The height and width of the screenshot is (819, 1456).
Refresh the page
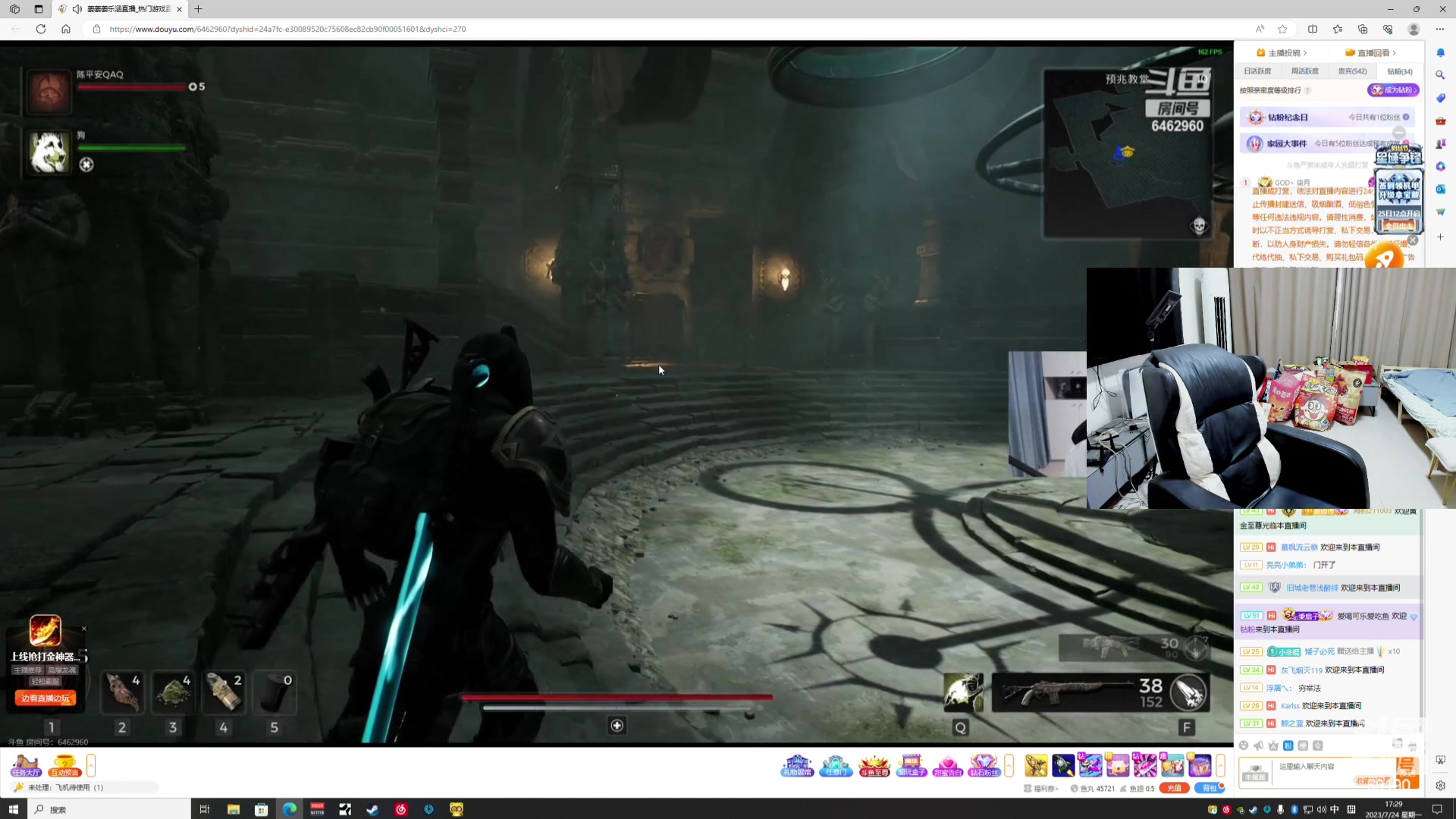point(41,29)
